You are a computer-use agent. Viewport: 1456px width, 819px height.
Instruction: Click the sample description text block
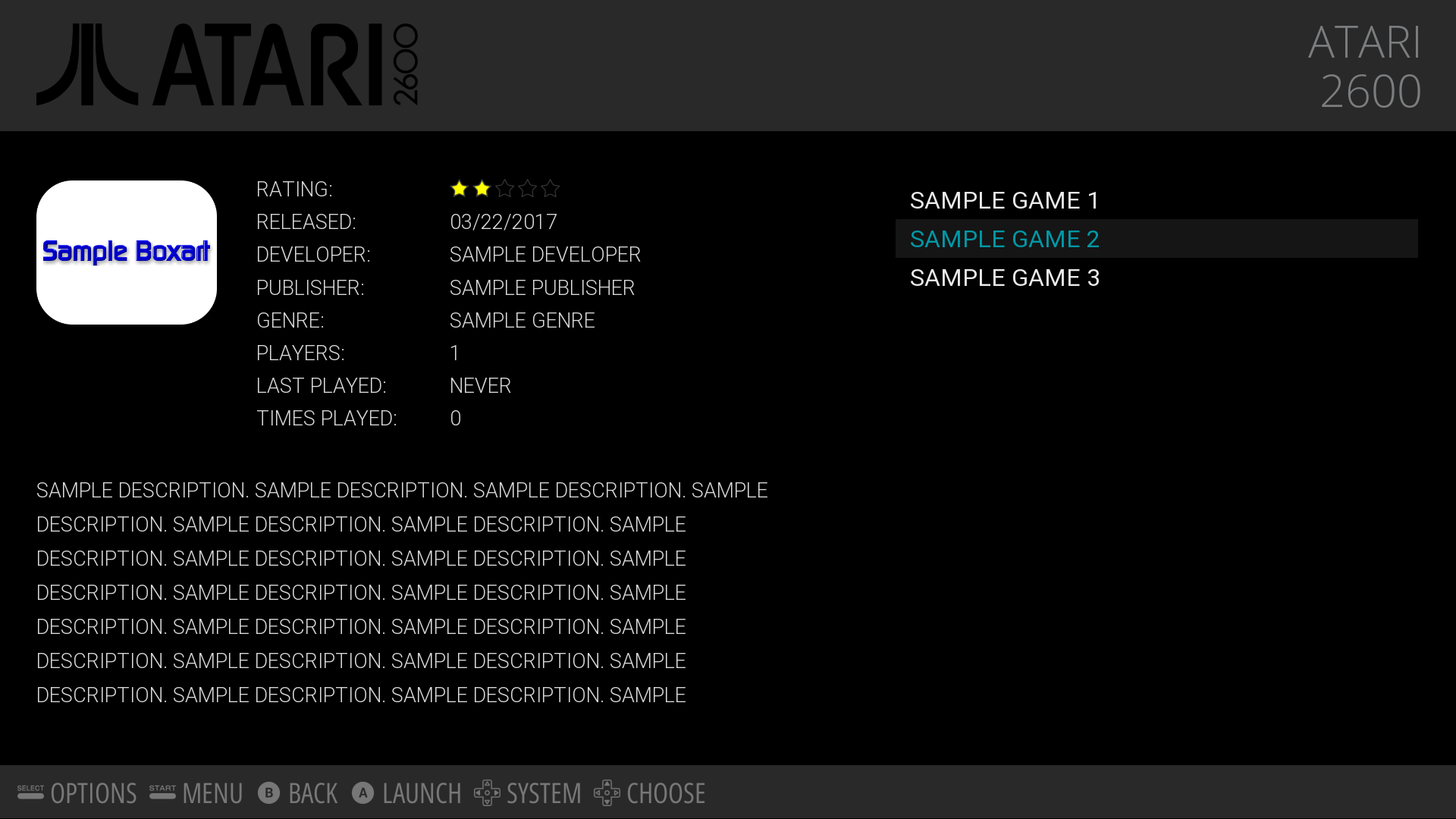pyautogui.click(x=379, y=593)
